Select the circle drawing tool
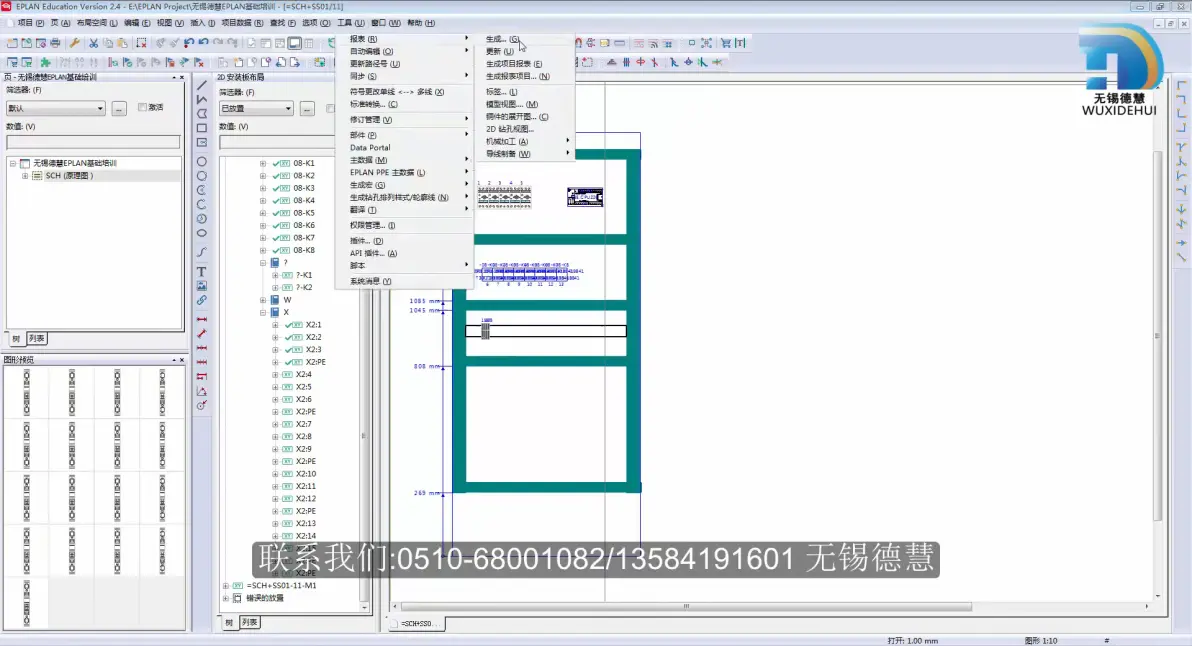Viewport: 1192px width, 646px height. 201,161
